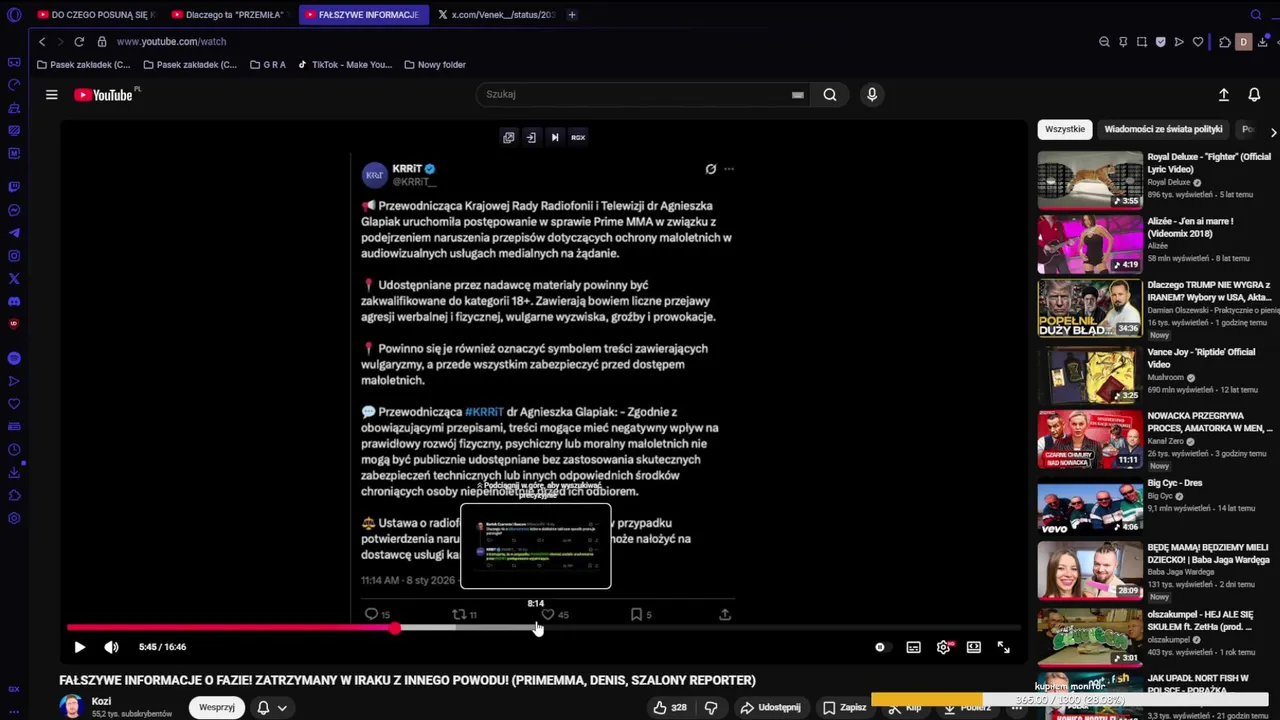This screenshot has width=1280, height=720.
Task: Click the Zapisz save button
Action: pyautogui.click(x=844, y=707)
